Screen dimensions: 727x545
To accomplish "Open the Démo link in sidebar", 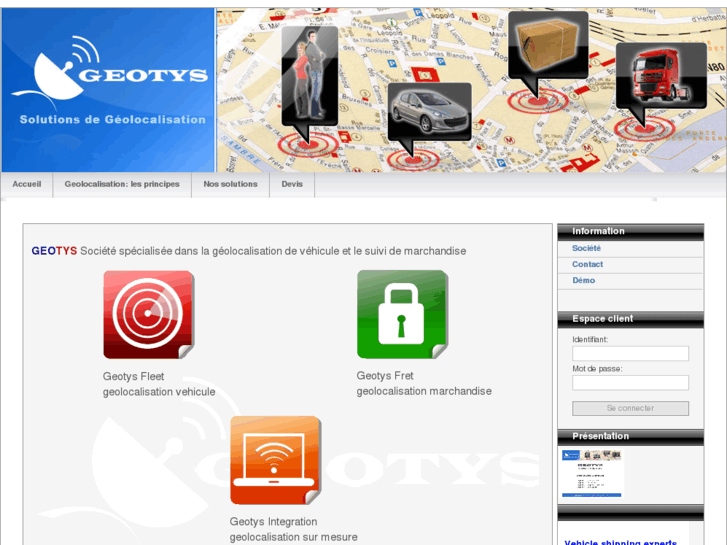I will click(x=583, y=280).
